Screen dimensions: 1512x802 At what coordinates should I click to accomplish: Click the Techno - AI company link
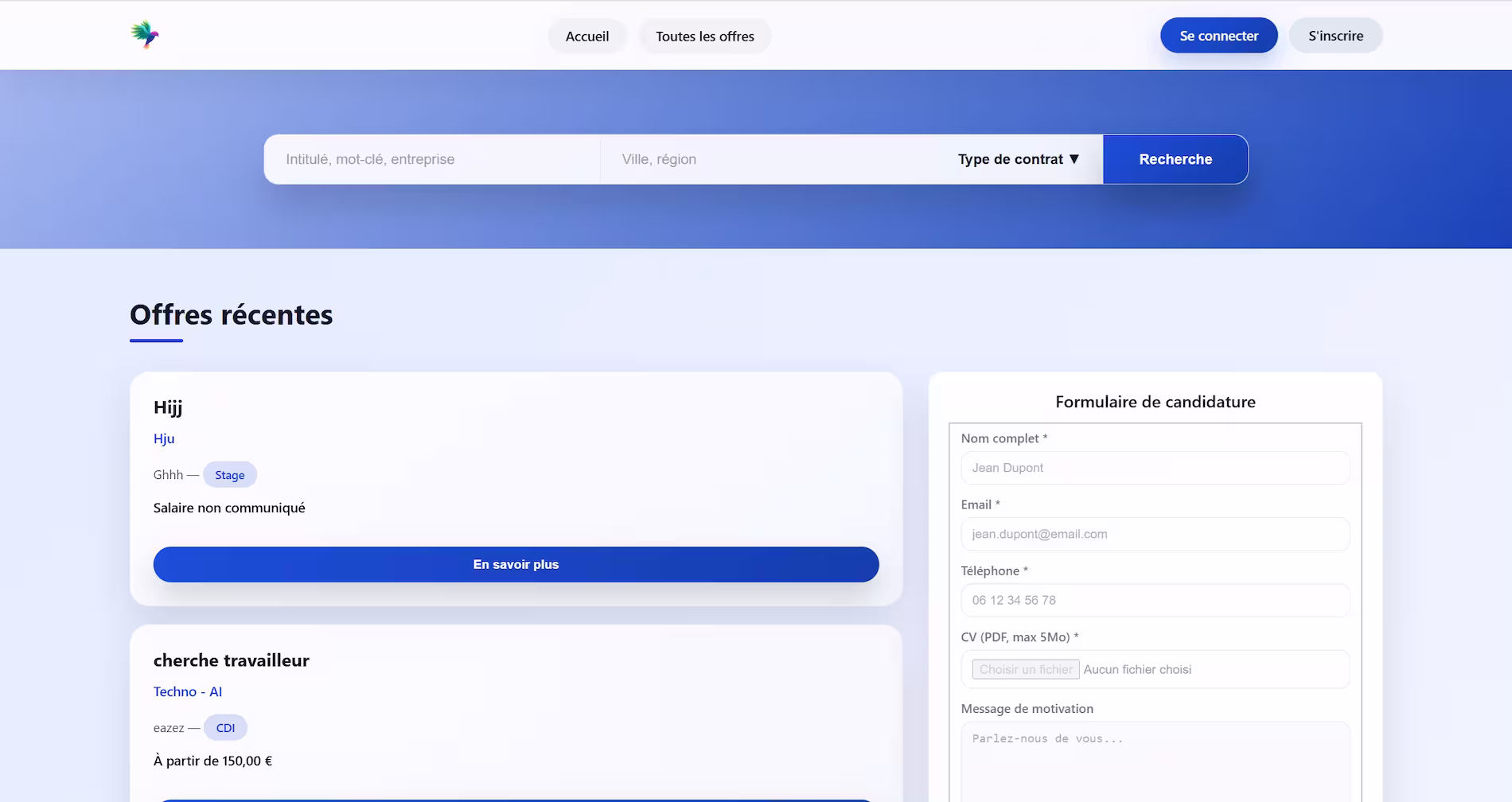[x=188, y=691]
